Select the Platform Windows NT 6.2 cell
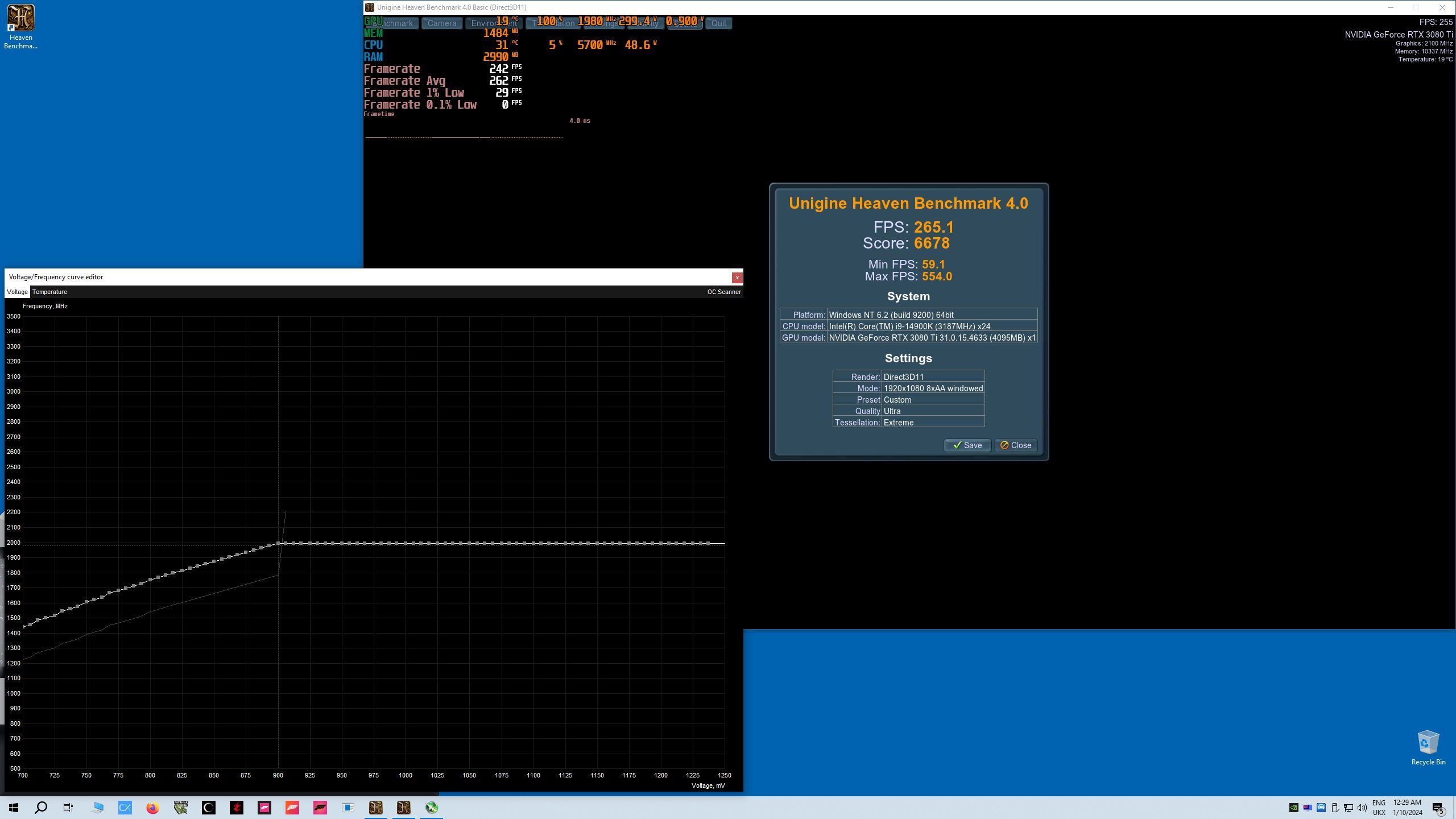Screen dimensions: 1456x819 coord(932,315)
